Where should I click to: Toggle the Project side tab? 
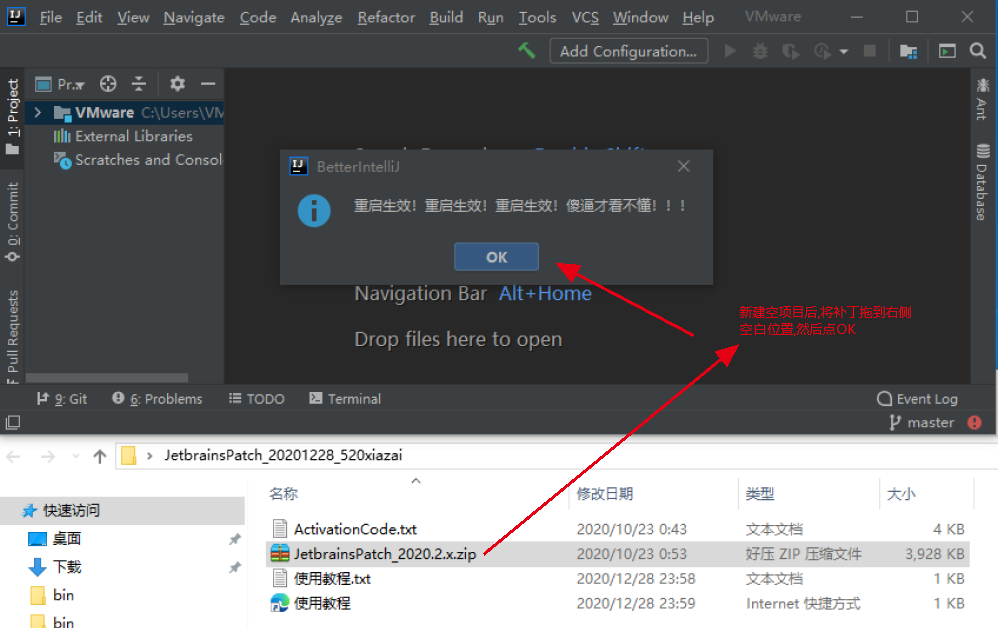12,118
